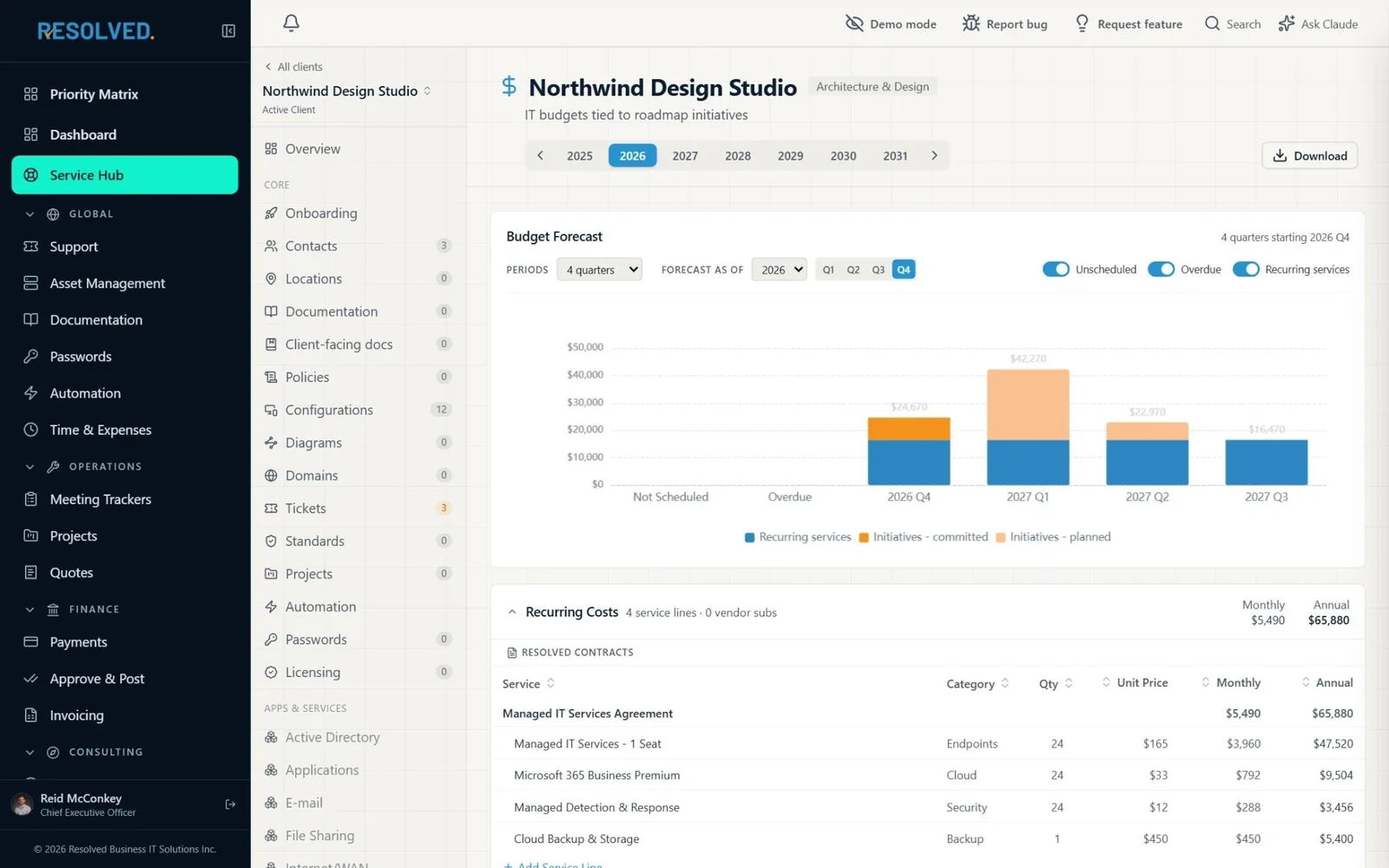Show earlier years with the left arrow

pyautogui.click(x=540, y=155)
